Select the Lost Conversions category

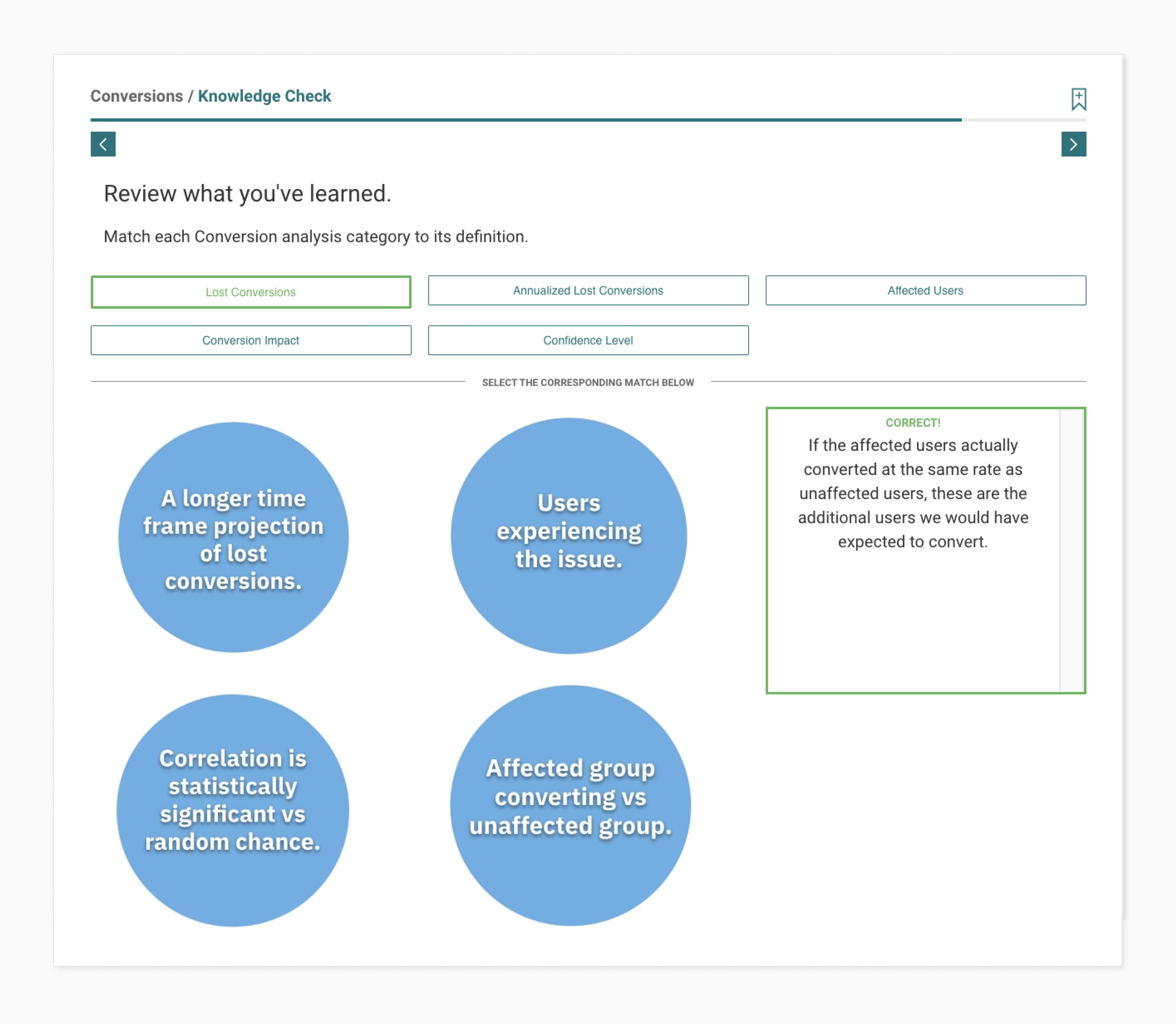pyautogui.click(x=250, y=292)
